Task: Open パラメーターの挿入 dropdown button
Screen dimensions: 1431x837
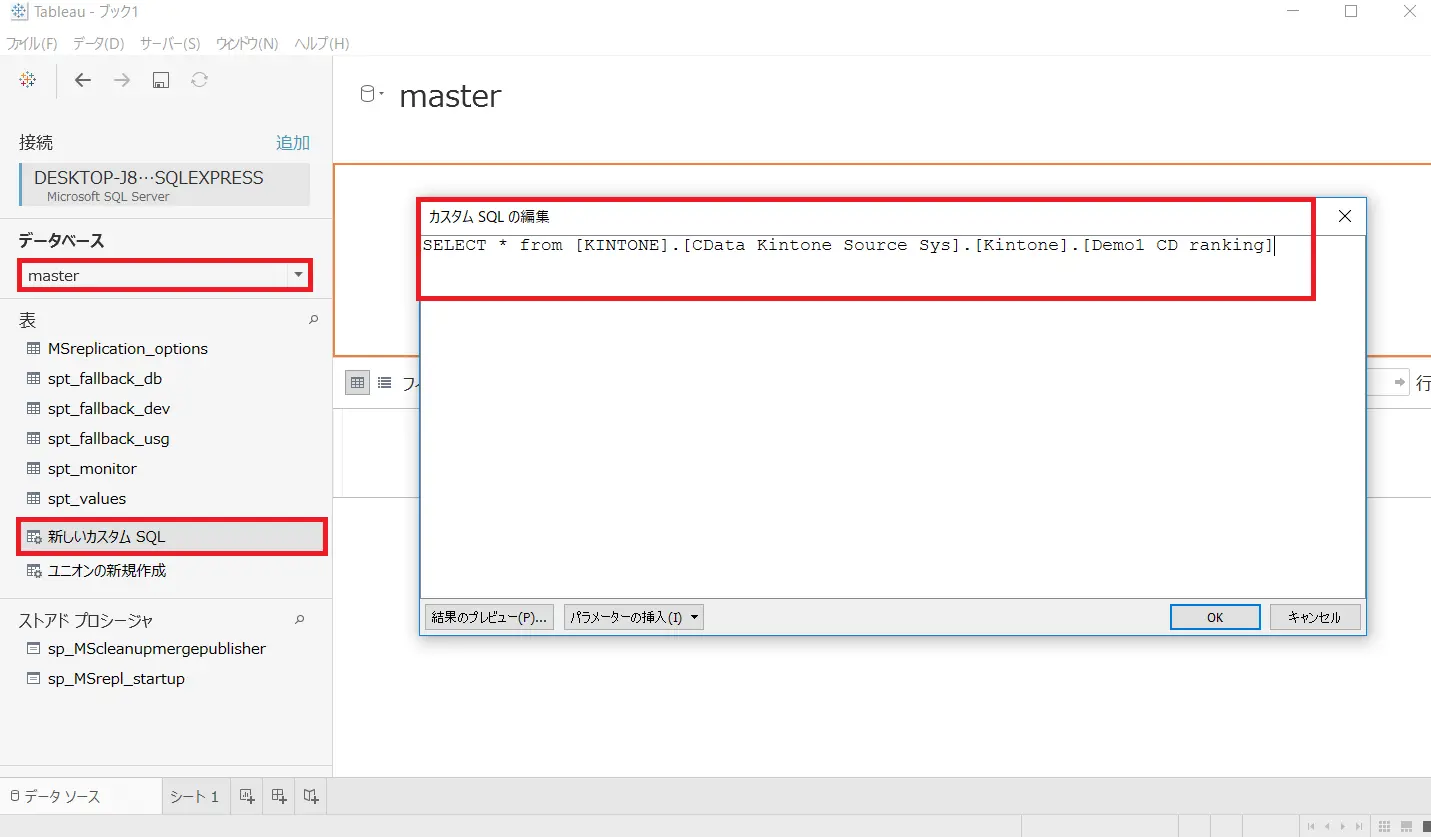Action: click(x=634, y=617)
